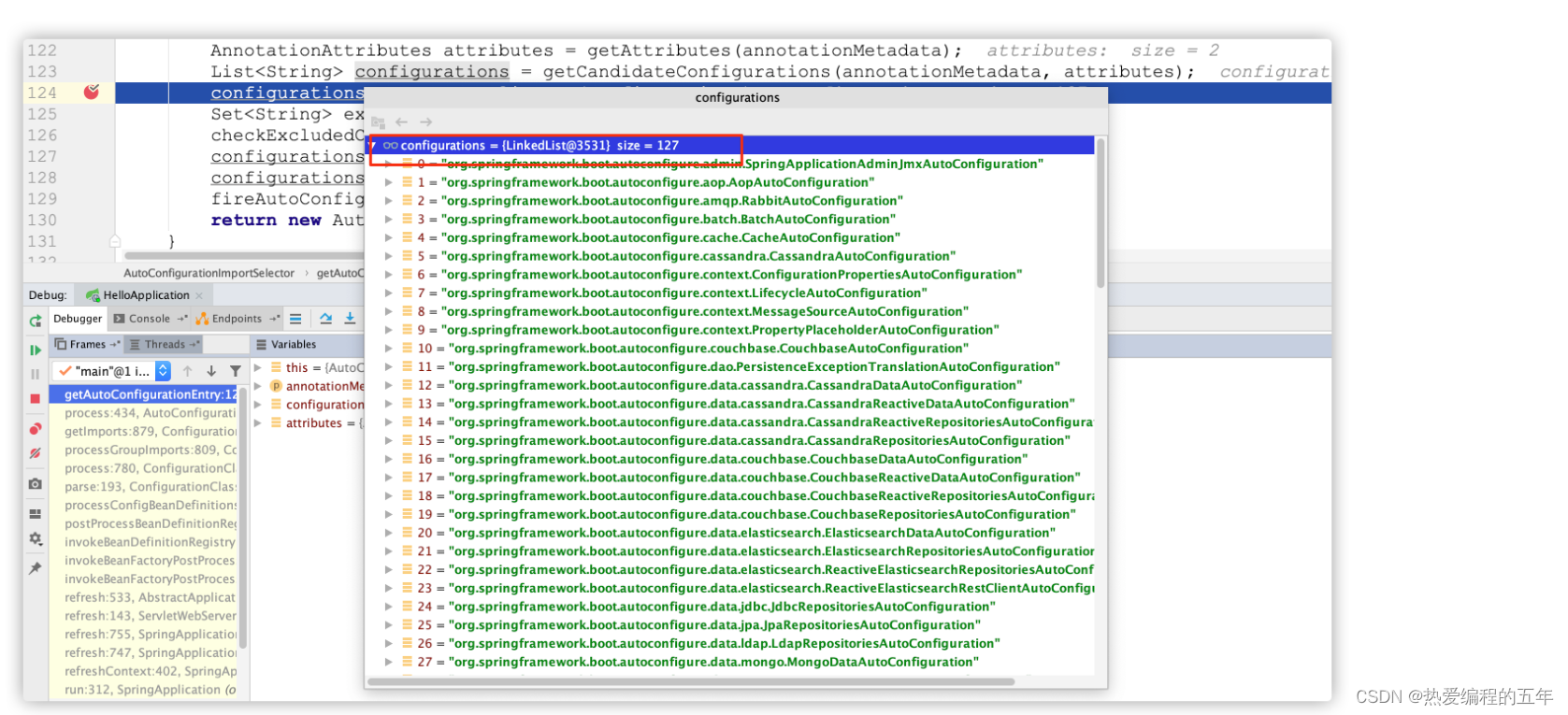Click the forward arrow in configurations popup
The height and width of the screenshot is (715, 1568).
coord(425,122)
